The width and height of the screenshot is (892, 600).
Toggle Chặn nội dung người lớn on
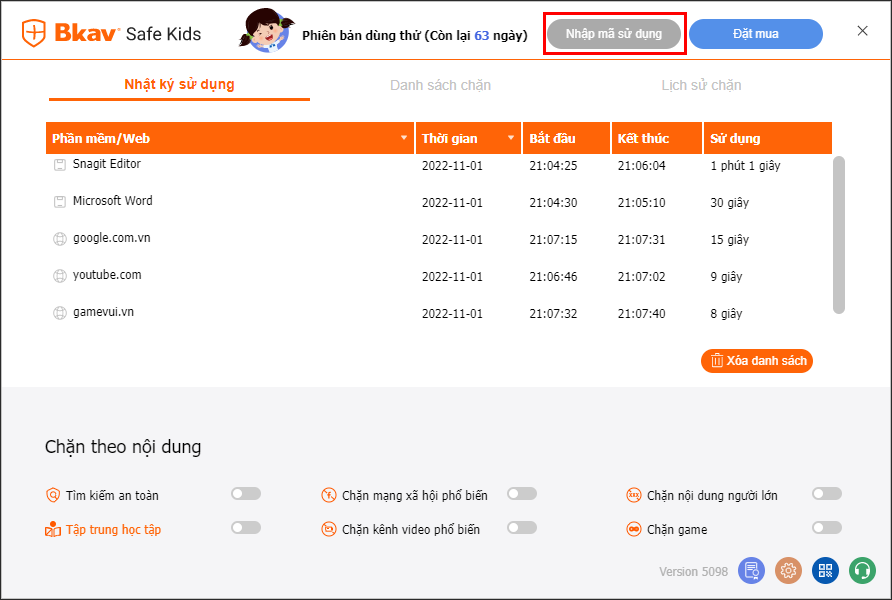point(826,494)
